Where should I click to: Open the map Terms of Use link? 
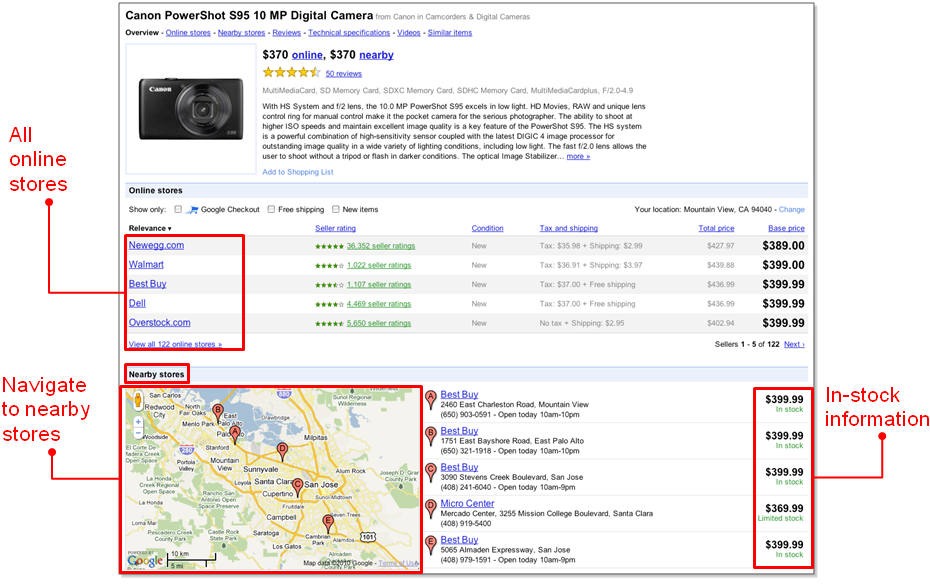(x=398, y=563)
